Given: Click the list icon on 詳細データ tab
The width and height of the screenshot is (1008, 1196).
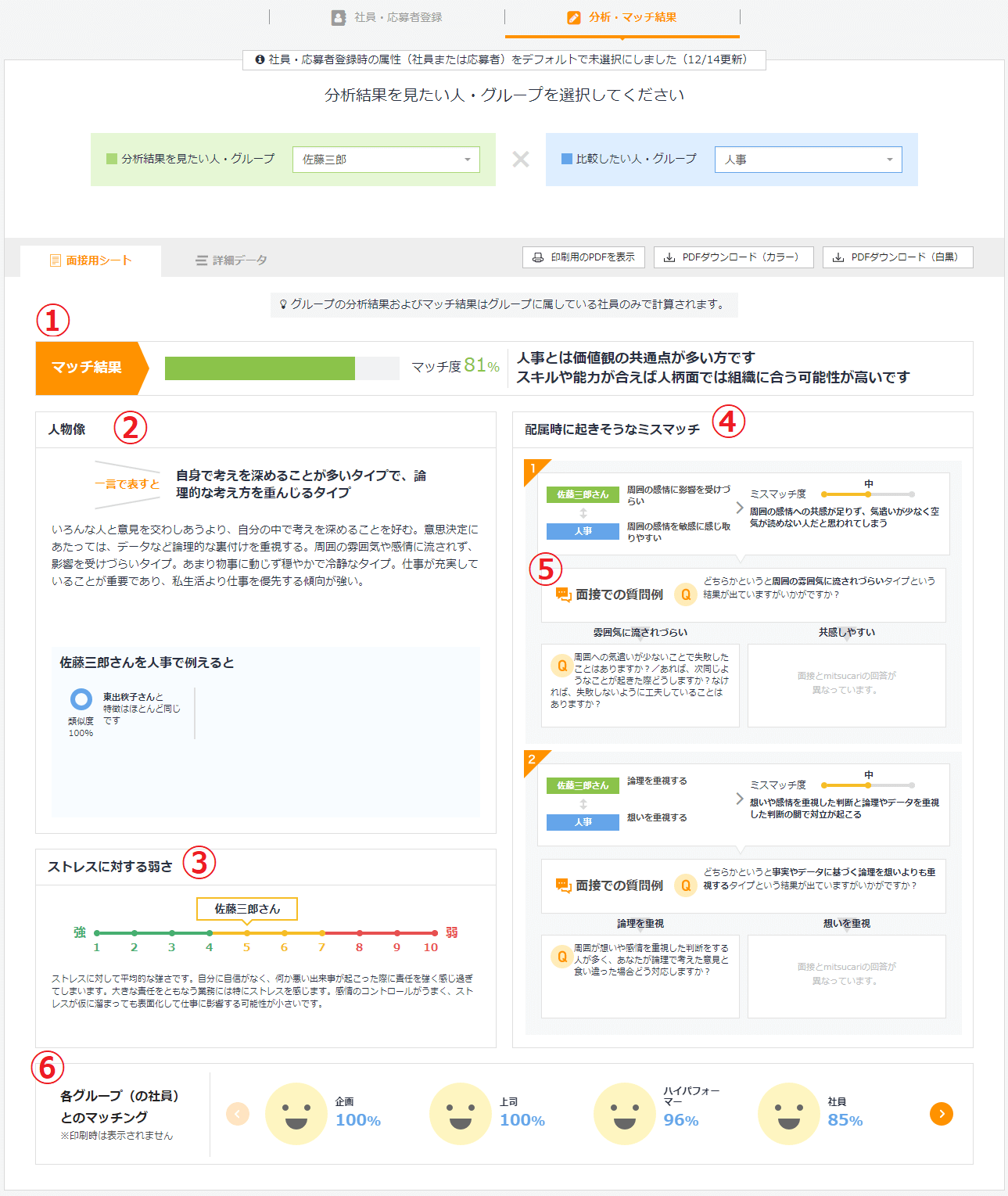Looking at the screenshot, I should [x=200, y=260].
